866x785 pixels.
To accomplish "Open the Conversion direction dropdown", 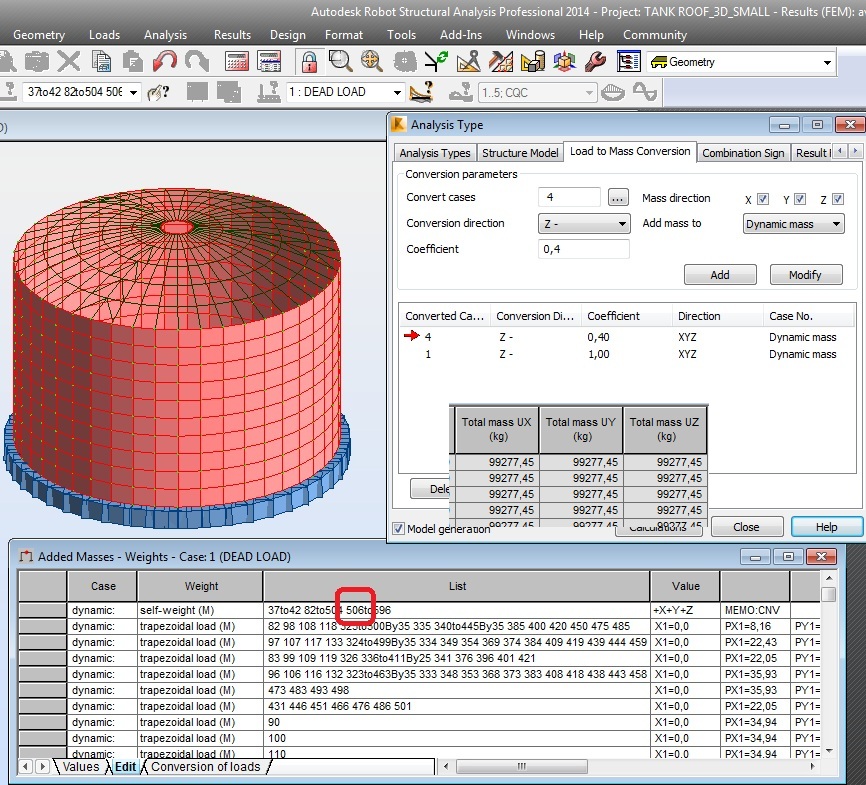I will tap(621, 224).
